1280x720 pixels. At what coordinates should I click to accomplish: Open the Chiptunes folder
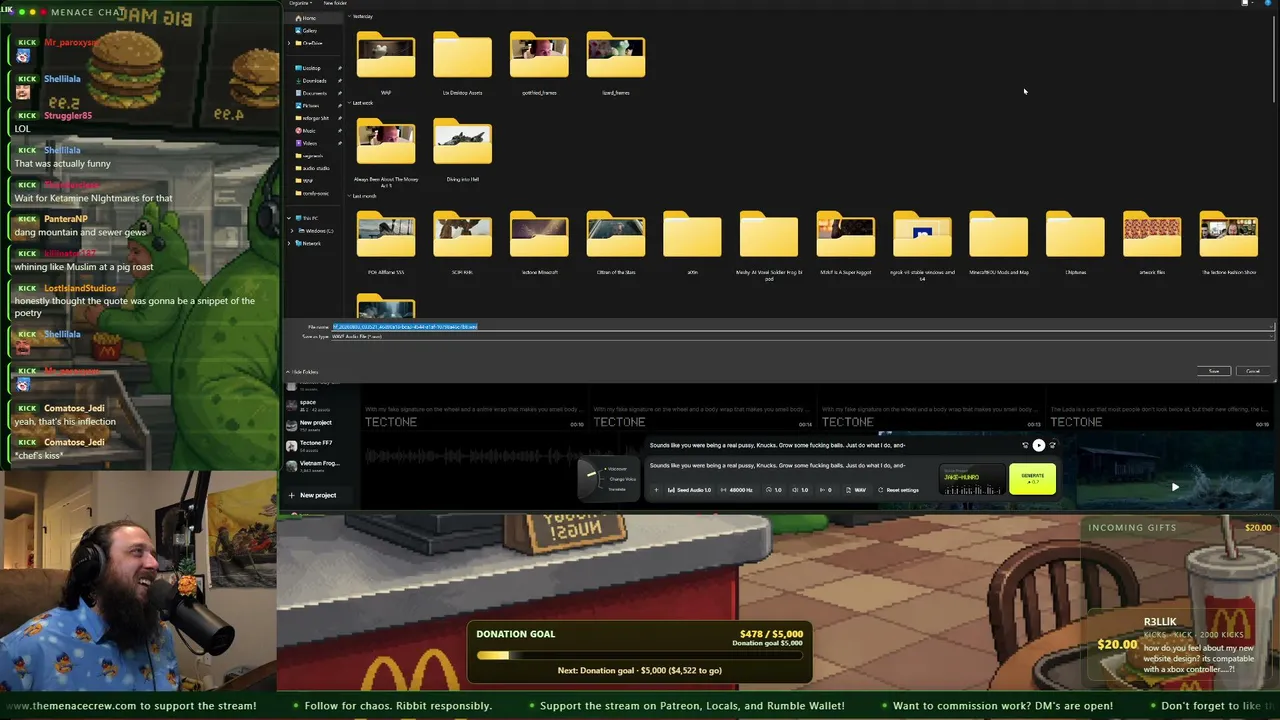1075,242
